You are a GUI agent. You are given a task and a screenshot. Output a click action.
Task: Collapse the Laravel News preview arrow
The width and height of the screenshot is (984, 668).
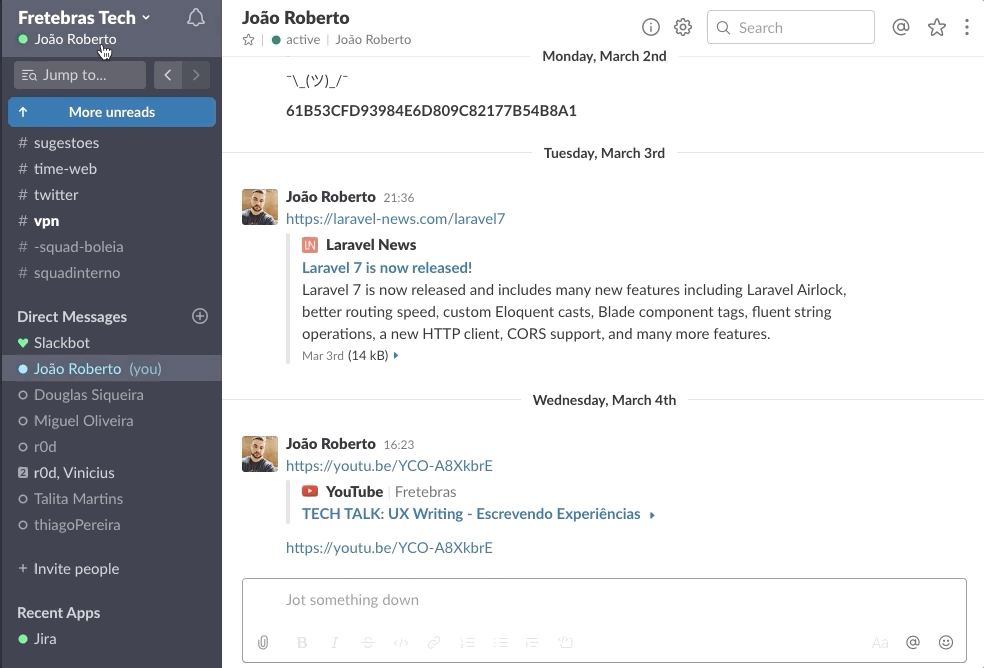[x=396, y=355]
